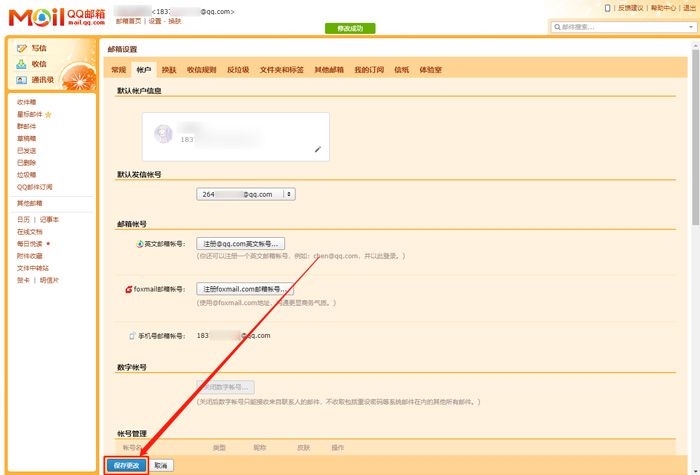Open the search options dropdown arrow
Screen dimensions: 700x475
[691, 27]
